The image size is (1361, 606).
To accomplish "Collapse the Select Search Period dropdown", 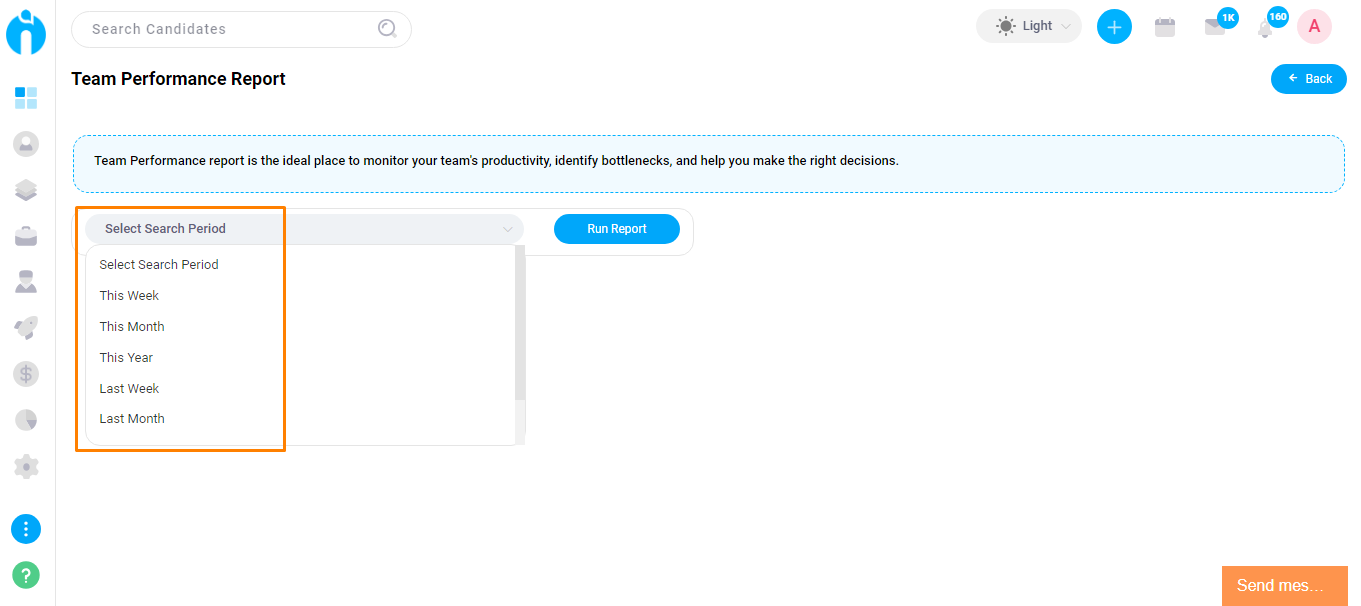I will (304, 229).
